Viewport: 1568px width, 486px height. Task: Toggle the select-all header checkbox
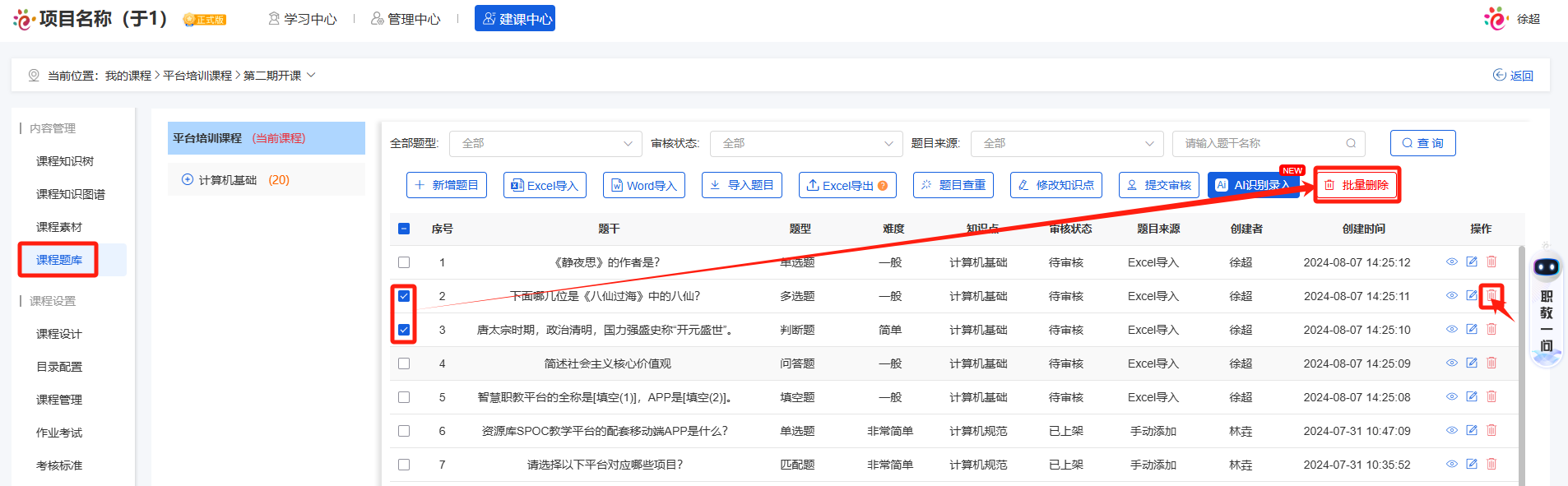coord(404,229)
